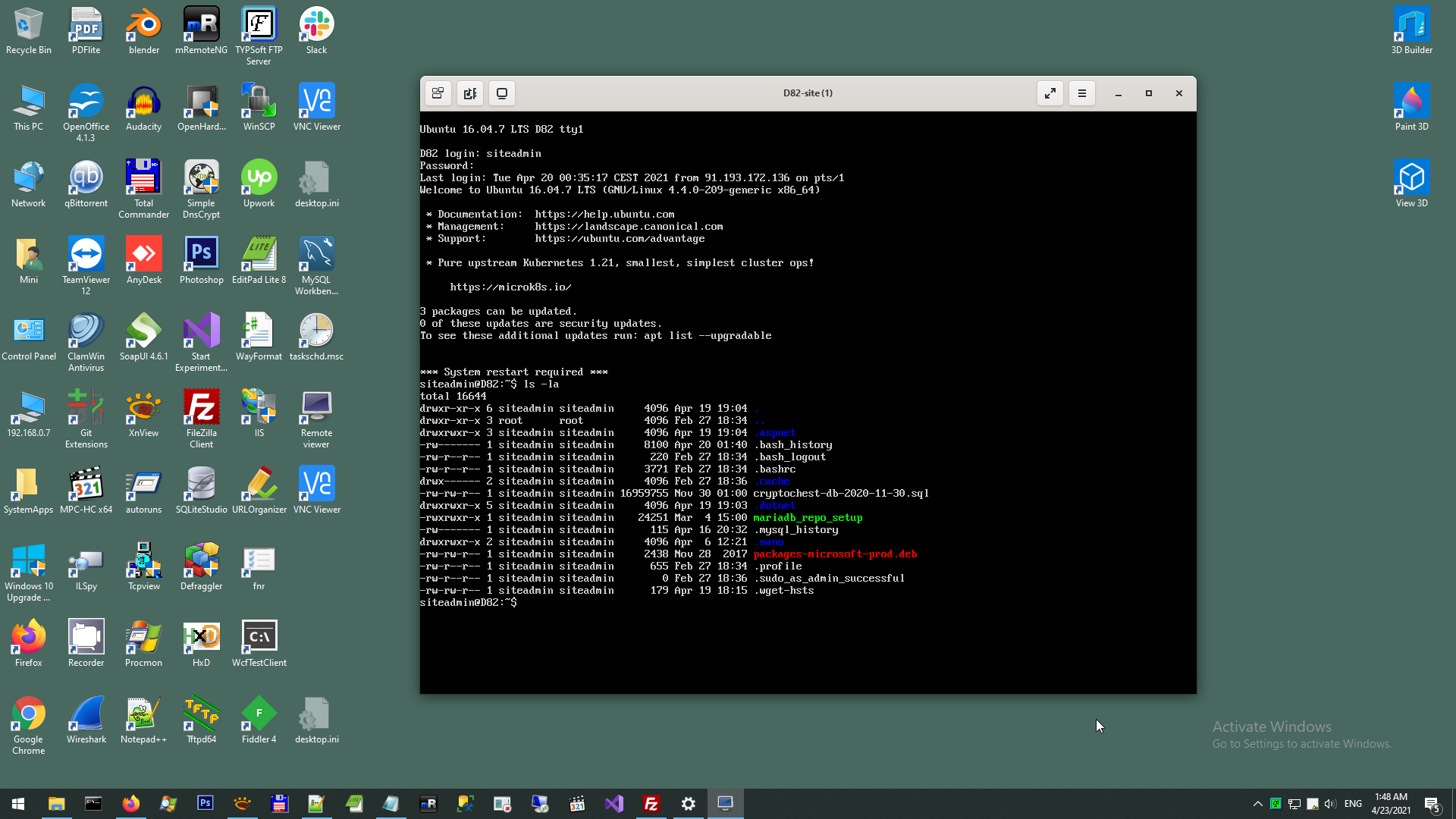Open the hamburger menu in D82-site viewer
The height and width of the screenshot is (819, 1456).
(1081, 93)
